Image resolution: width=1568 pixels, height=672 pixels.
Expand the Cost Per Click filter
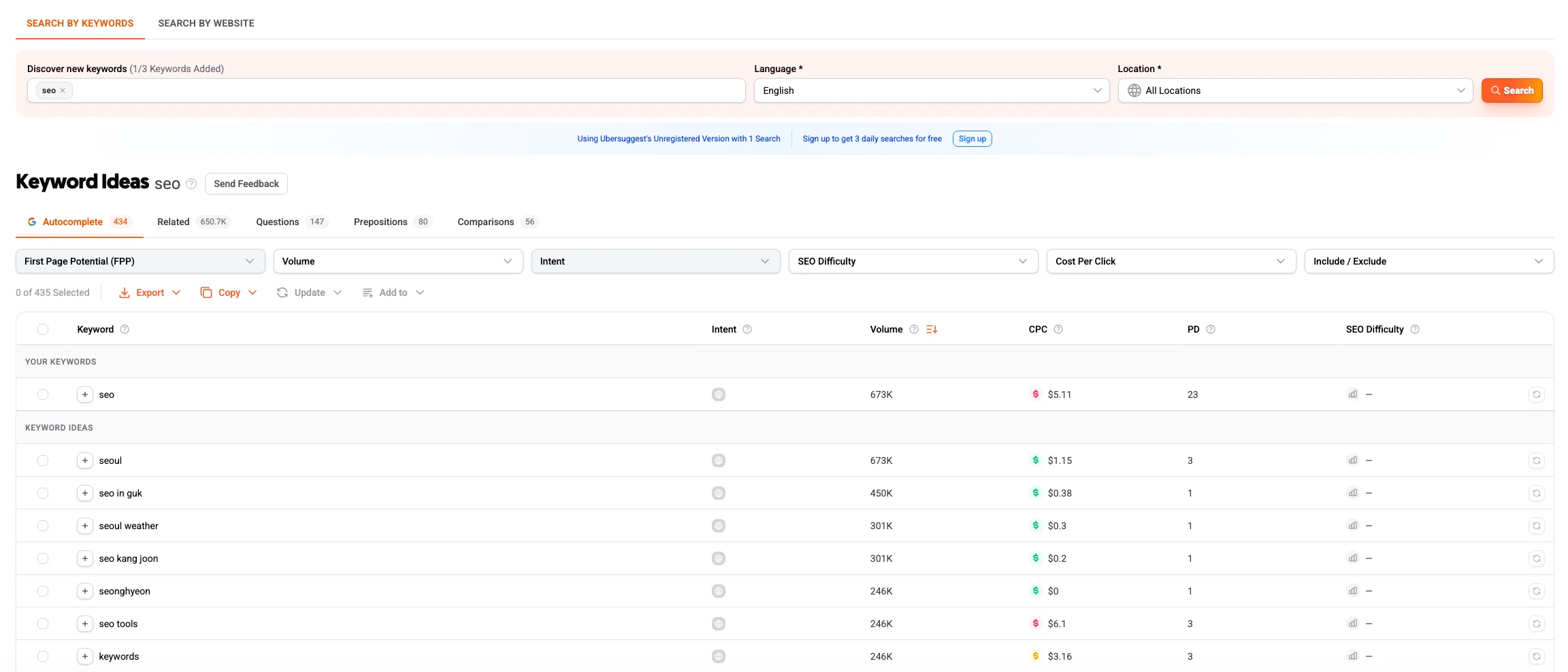[x=1171, y=261]
